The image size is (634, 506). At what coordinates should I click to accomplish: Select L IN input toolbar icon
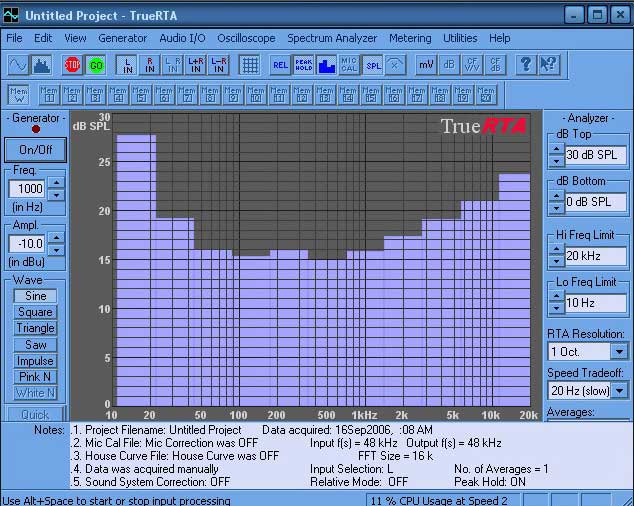[127, 65]
